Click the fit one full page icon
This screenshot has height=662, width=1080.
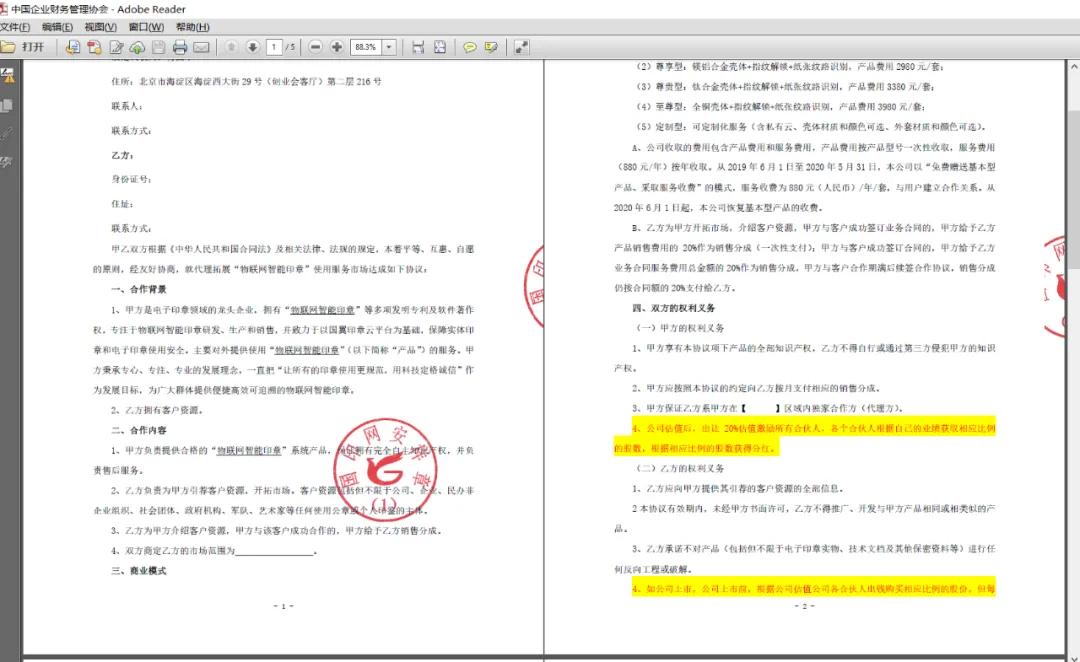[x=440, y=47]
